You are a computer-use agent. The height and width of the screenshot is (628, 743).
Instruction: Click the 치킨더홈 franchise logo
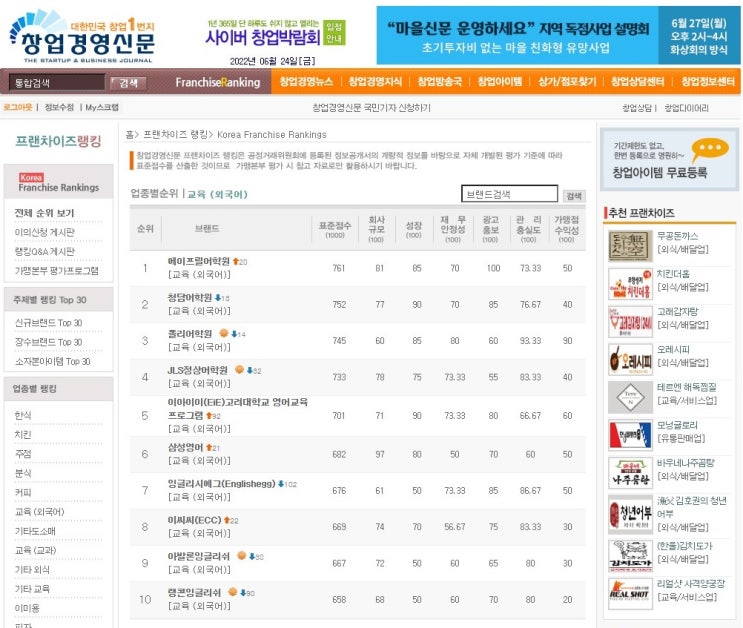630,283
